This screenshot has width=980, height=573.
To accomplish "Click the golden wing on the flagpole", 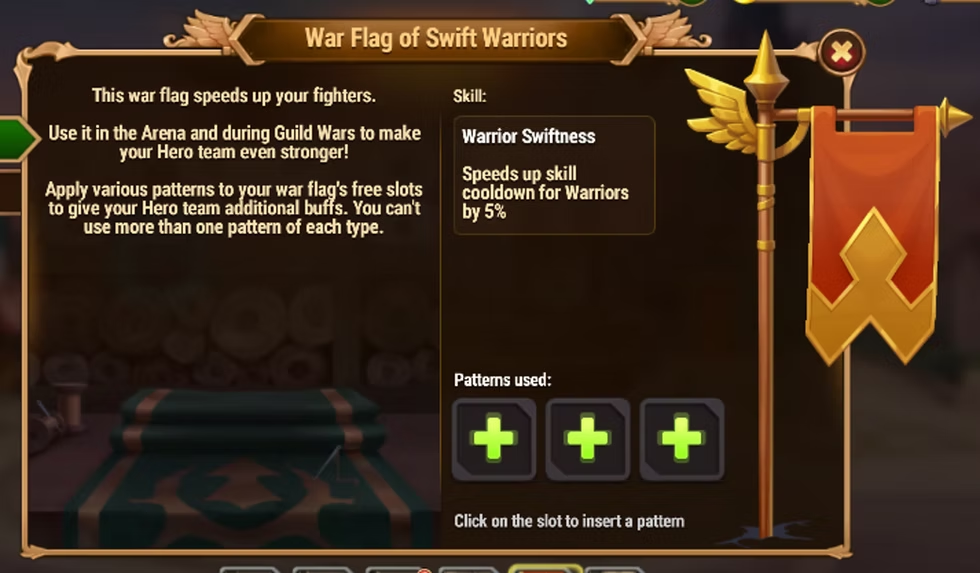I will (724, 111).
